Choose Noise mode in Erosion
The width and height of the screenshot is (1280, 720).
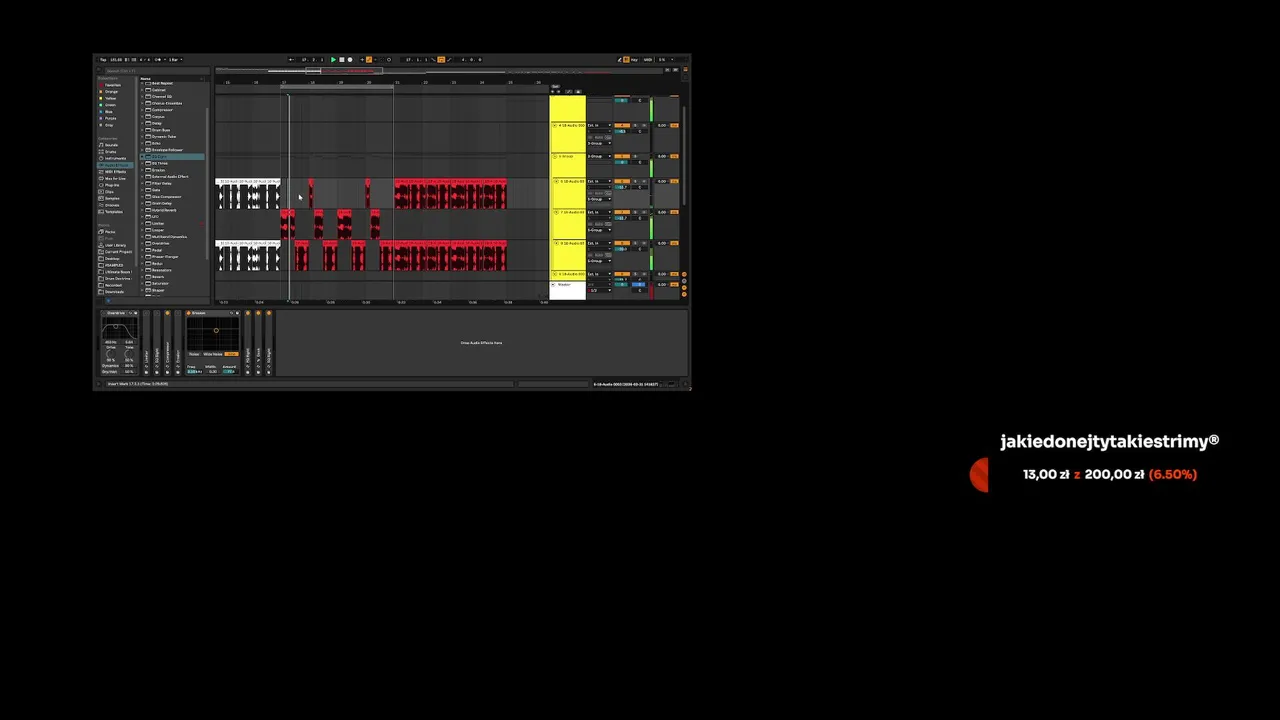pyautogui.click(x=194, y=354)
